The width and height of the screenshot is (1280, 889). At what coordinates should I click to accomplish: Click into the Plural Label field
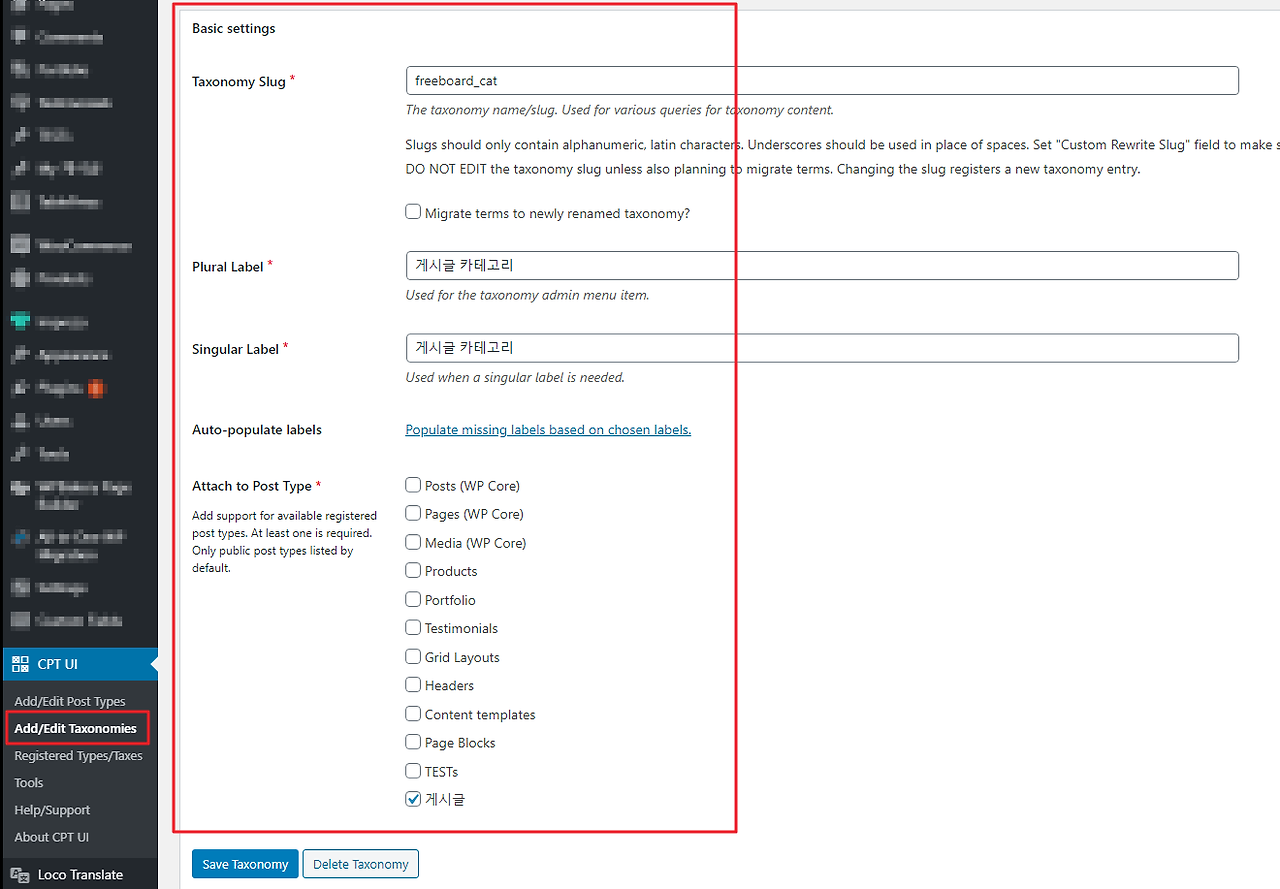822,265
